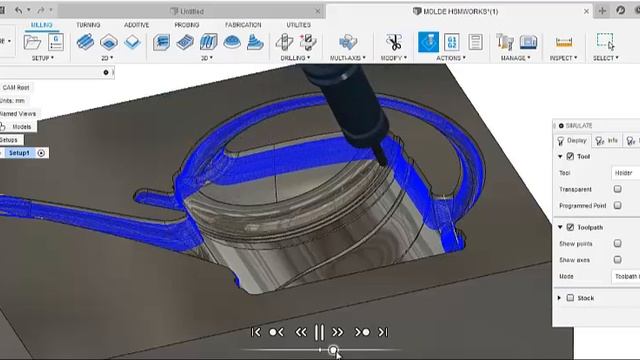Click the Select window selection icon
This screenshot has height=360, width=640.
point(605,41)
